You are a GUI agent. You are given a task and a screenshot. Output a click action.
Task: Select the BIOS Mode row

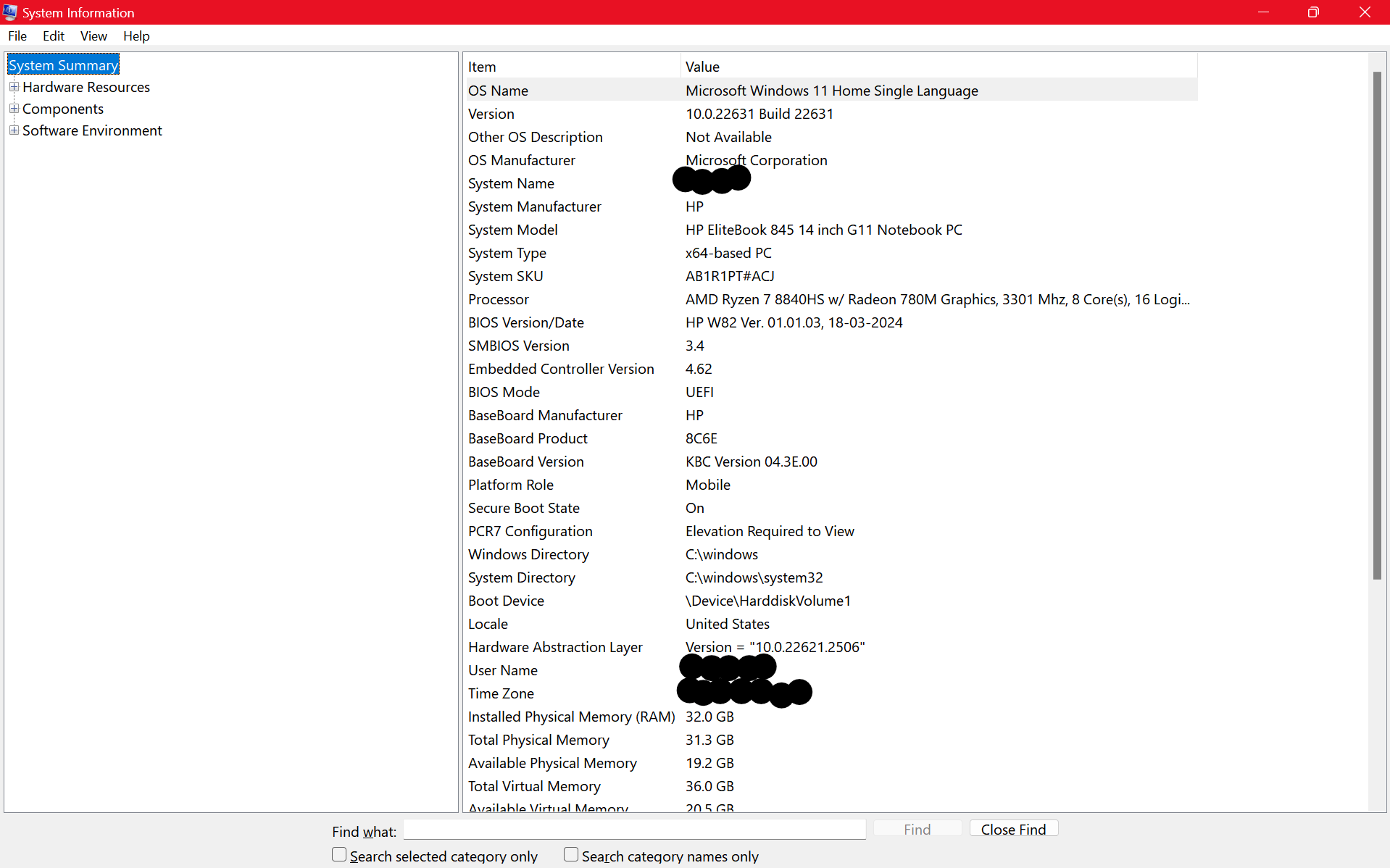[831, 392]
